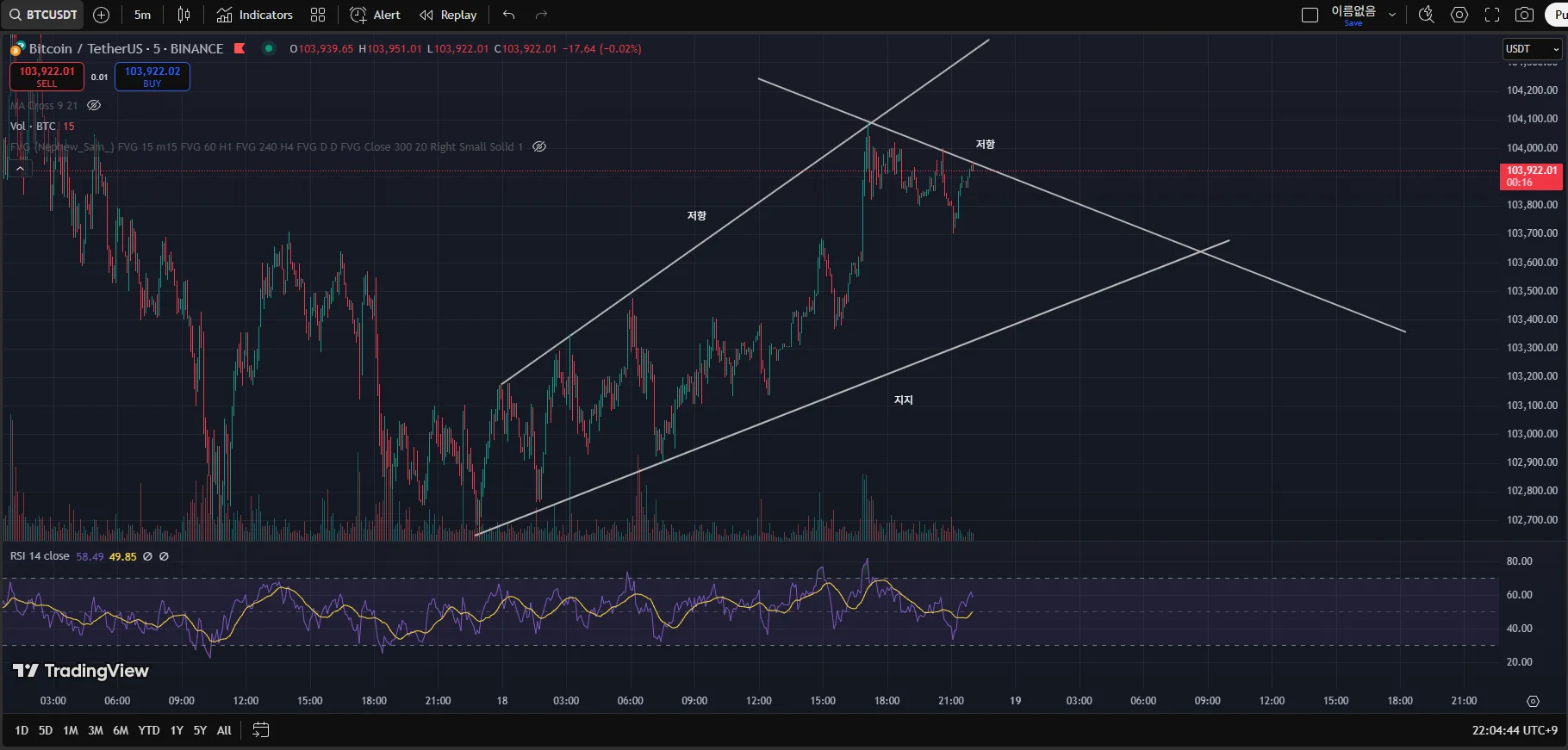
Task: Open the layout setup square icon
Action: (1310, 15)
